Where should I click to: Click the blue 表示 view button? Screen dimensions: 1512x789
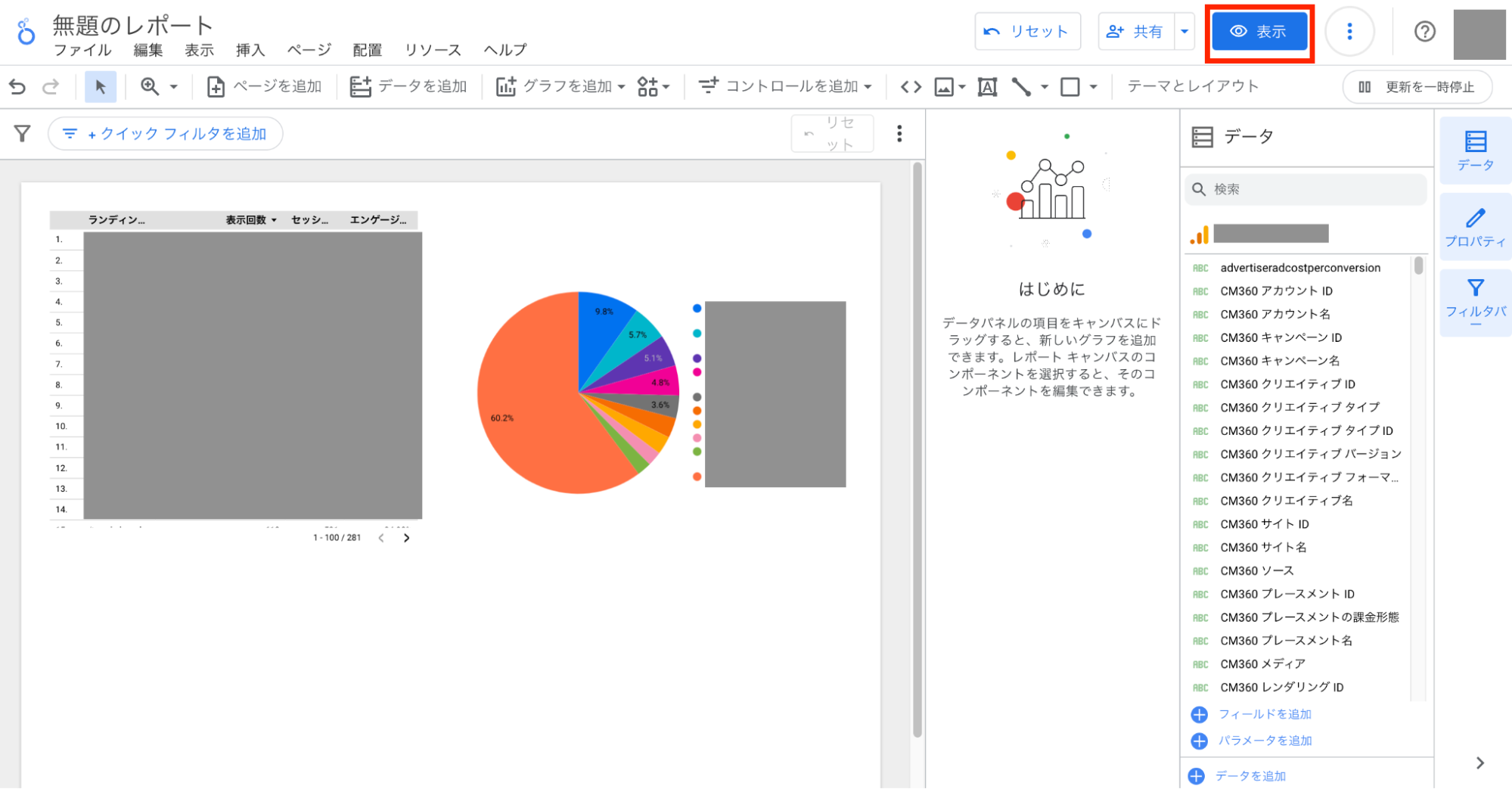coord(1259,32)
